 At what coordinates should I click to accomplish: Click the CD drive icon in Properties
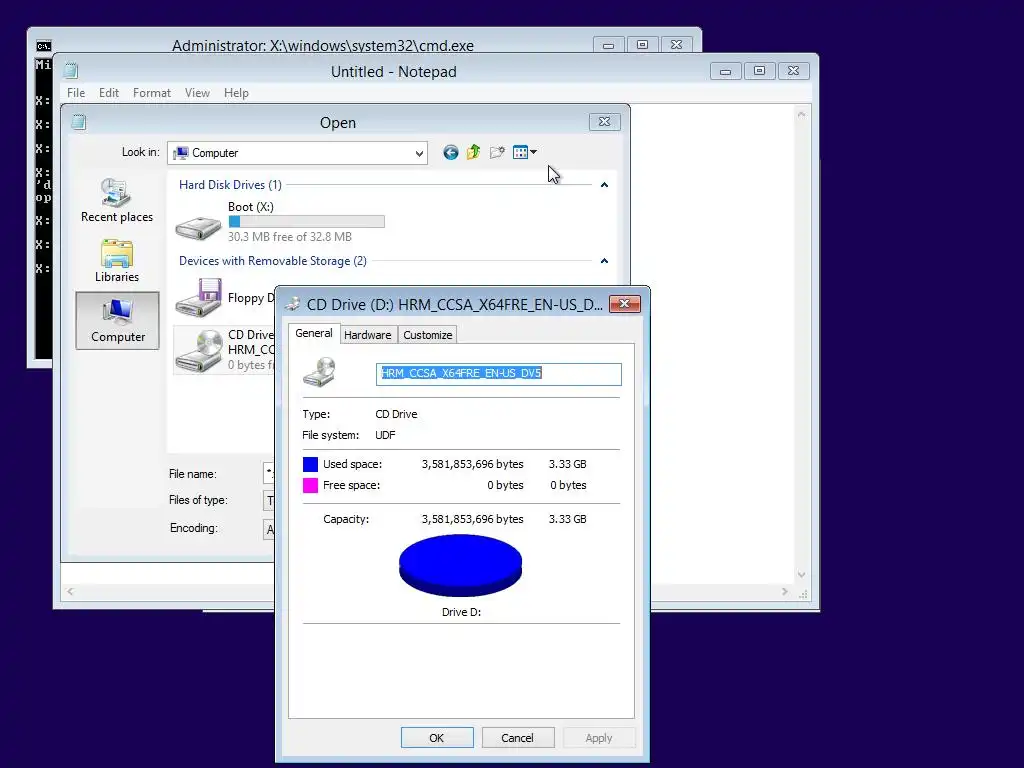tap(319, 372)
